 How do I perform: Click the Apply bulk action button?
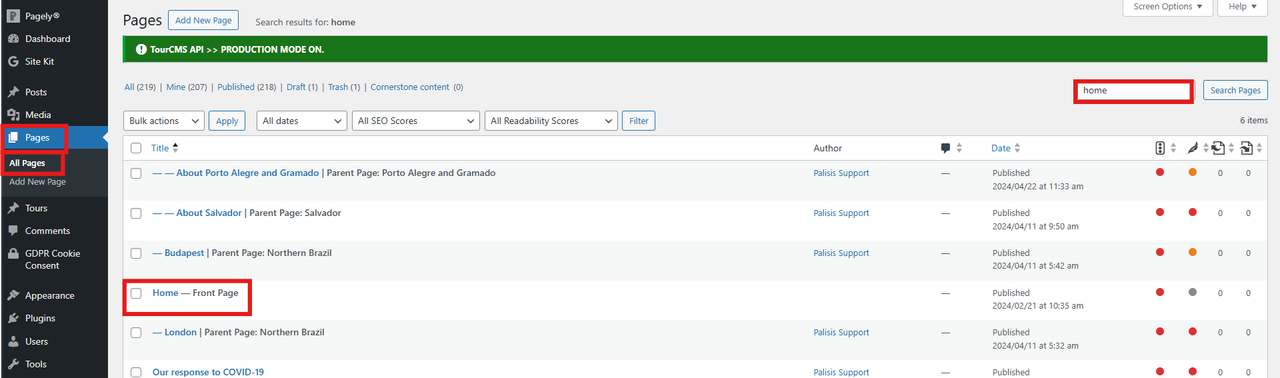(x=227, y=121)
